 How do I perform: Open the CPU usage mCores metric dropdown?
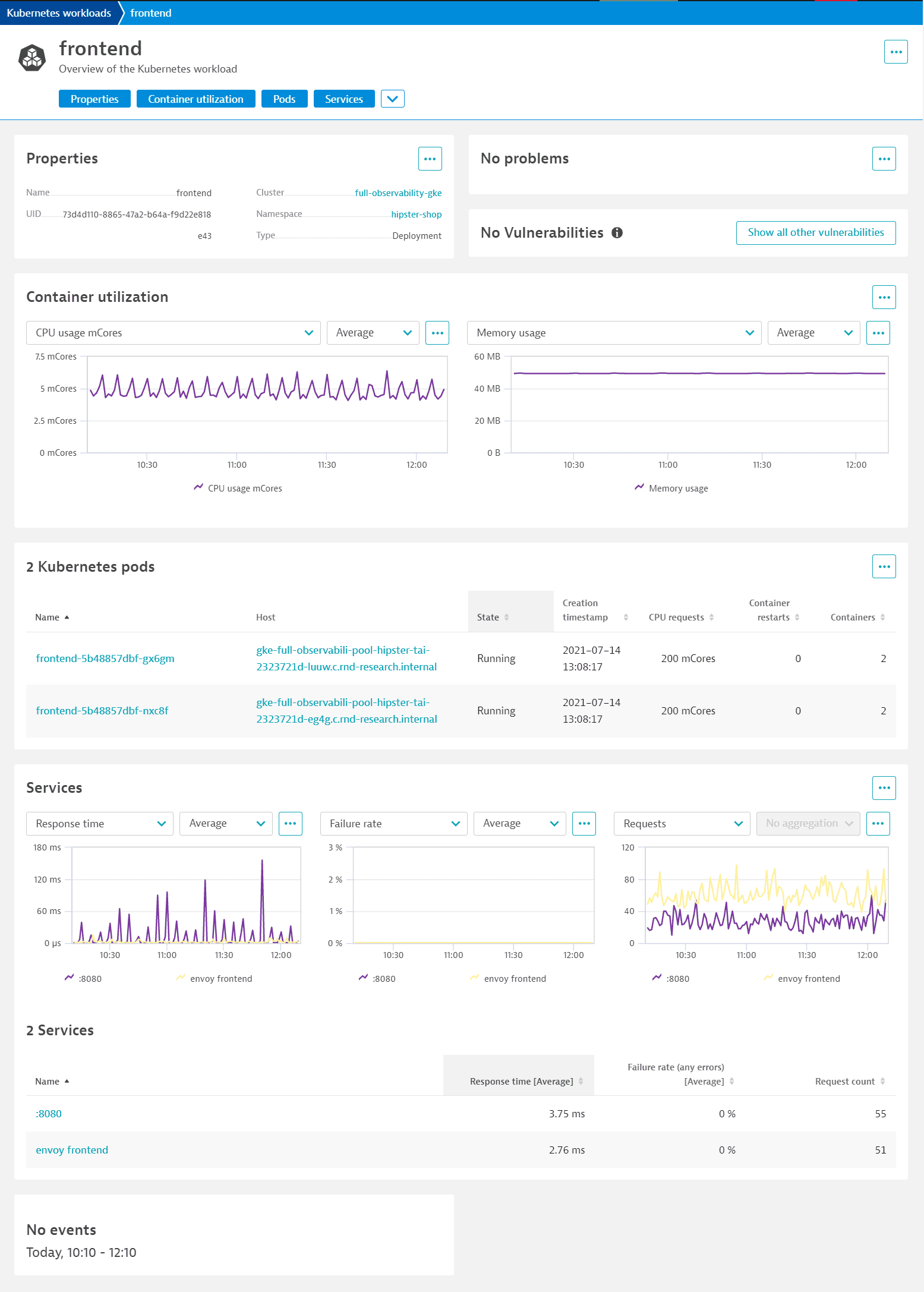(174, 333)
